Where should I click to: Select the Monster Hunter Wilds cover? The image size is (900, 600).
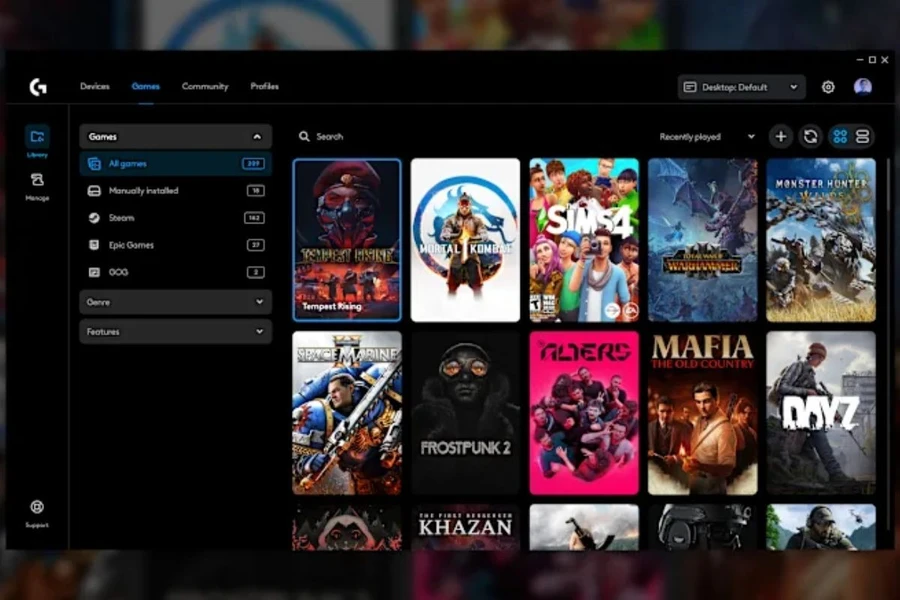tap(821, 240)
